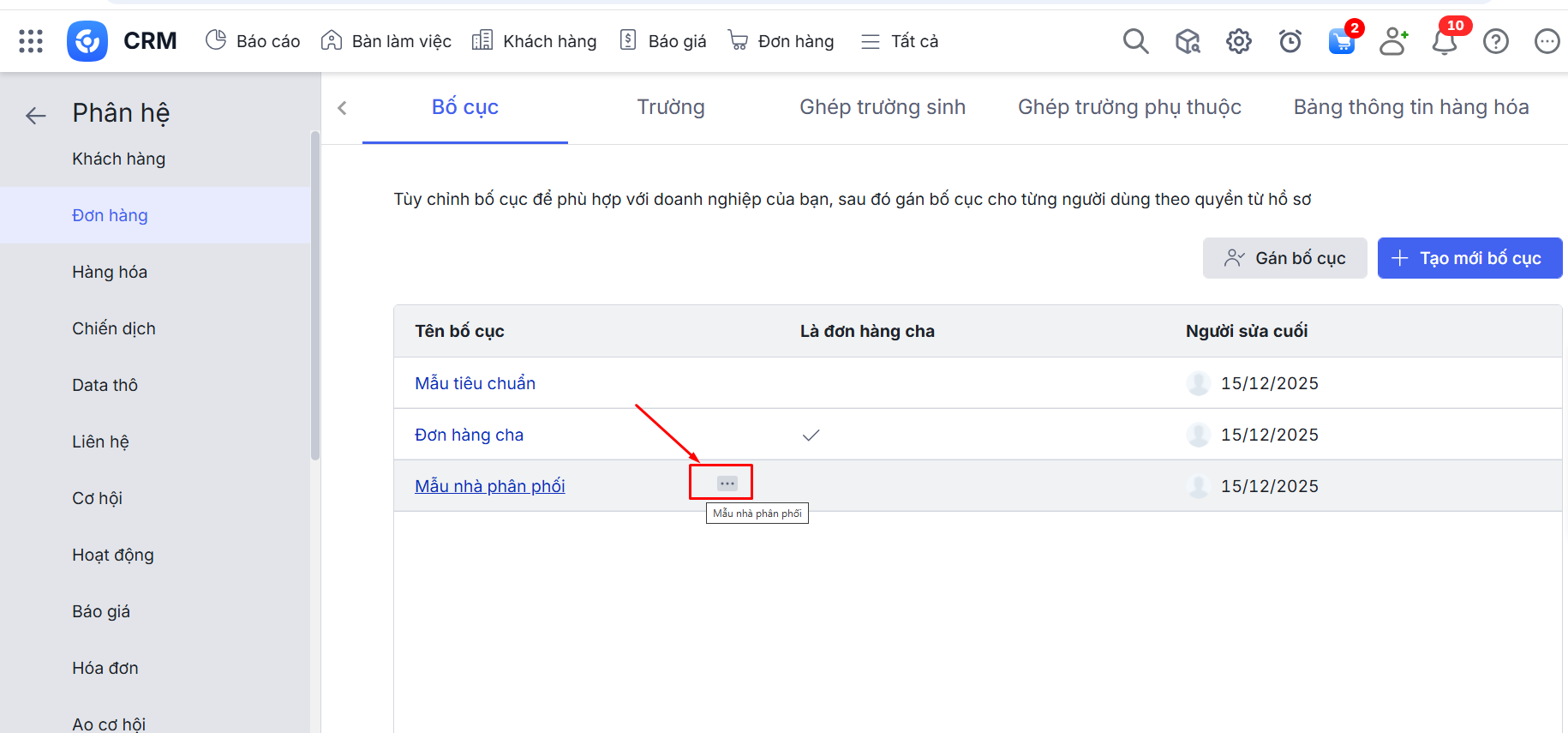Open Báo cáo in the top menu
This screenshot has height=733, width=1568.
click(x=253, y=41)
